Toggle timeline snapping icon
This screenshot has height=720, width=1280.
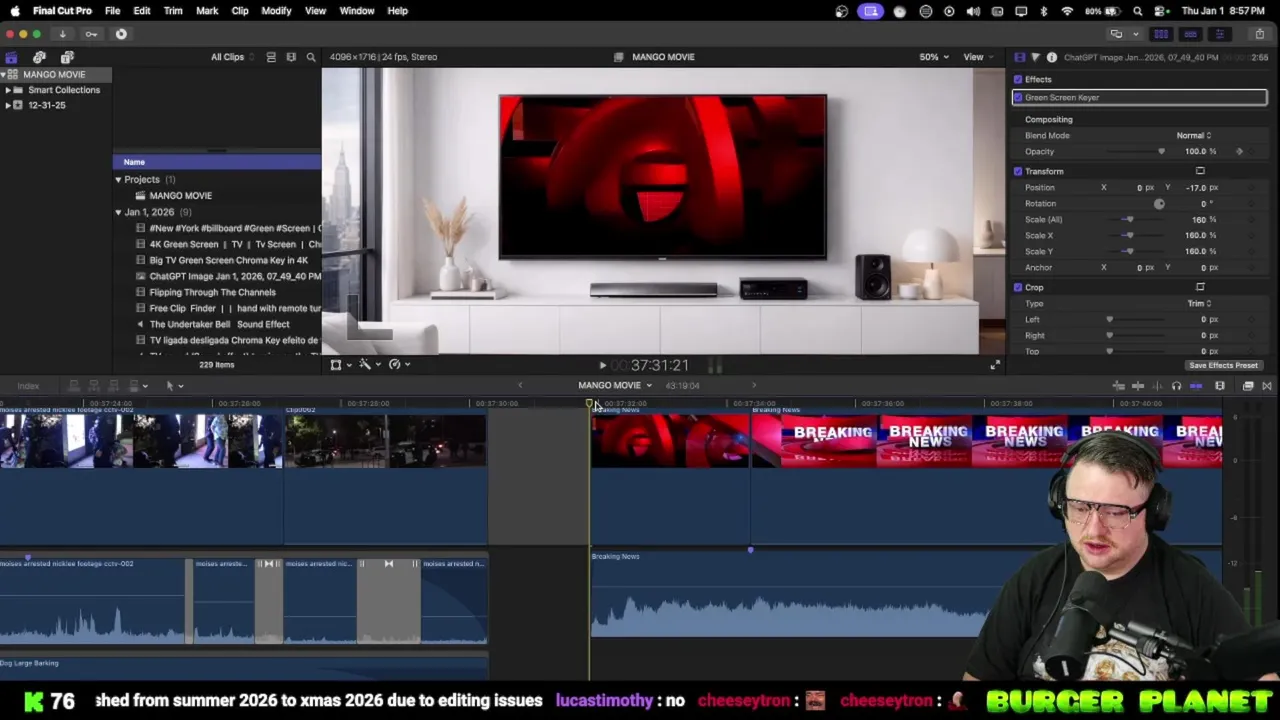click(x=1196, y=386)
